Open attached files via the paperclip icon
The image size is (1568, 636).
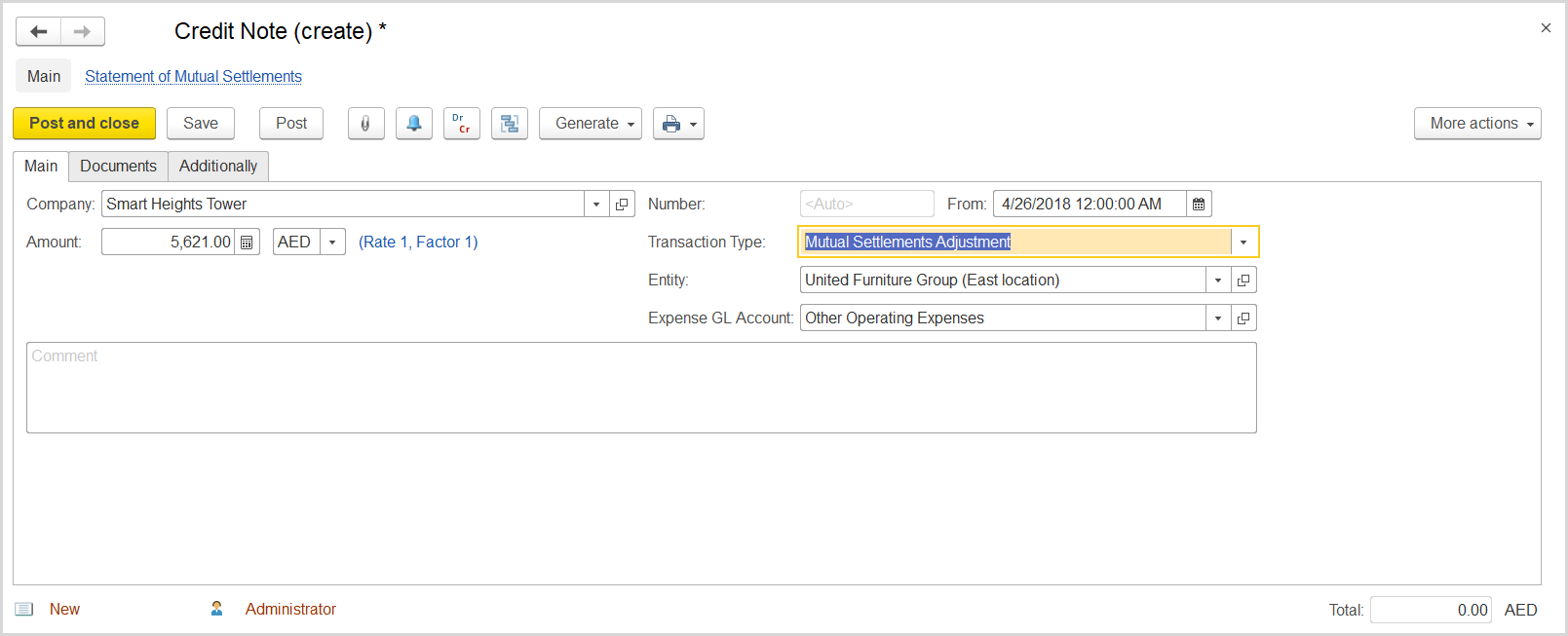365,124
